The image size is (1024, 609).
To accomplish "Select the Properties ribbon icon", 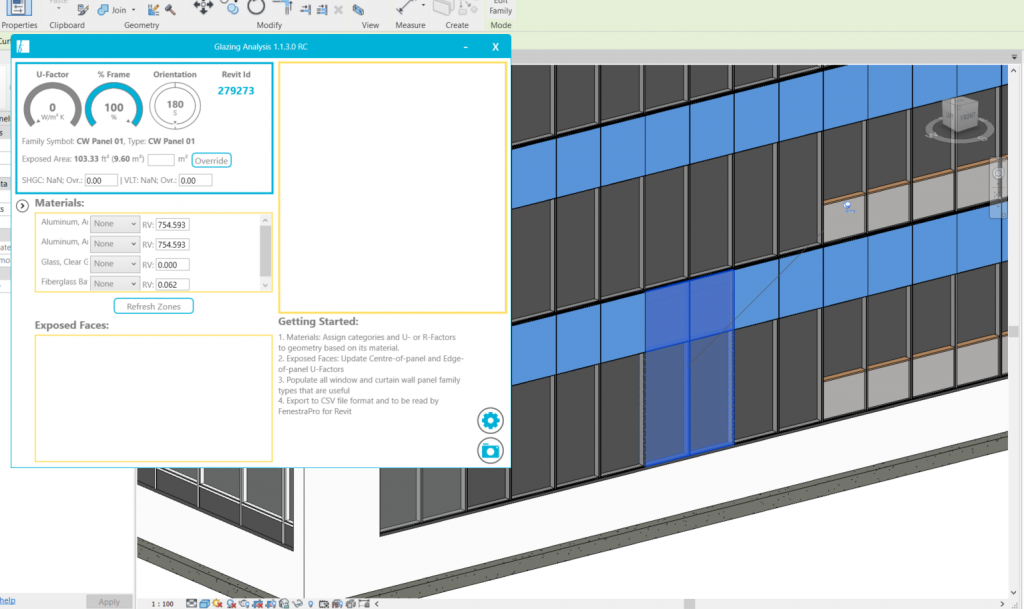I will [18, 8].
